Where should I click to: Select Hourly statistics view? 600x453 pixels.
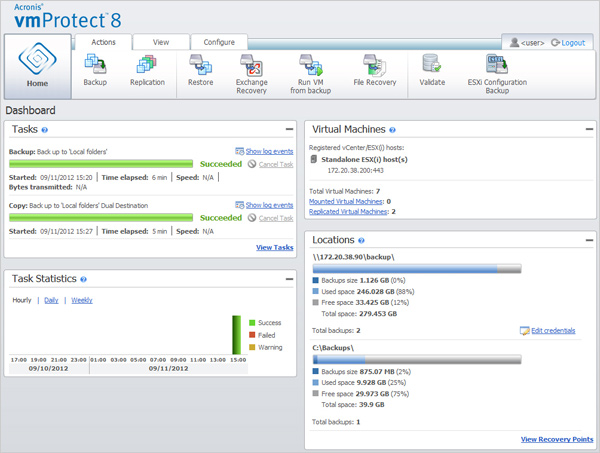click(x=22, y=300)
